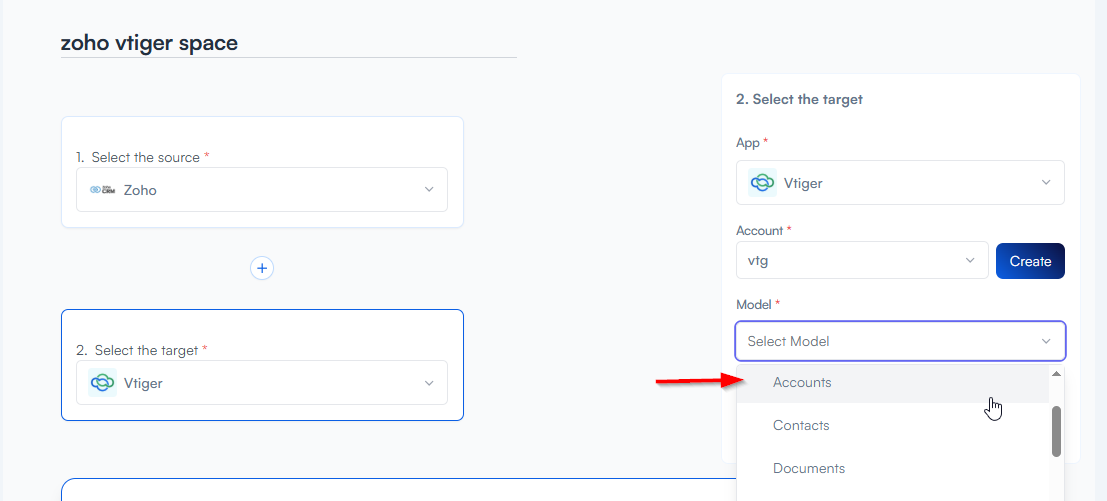Click the zoho vtiger space title field
The width and height of the screenshot is (1107, 501).
288,43
